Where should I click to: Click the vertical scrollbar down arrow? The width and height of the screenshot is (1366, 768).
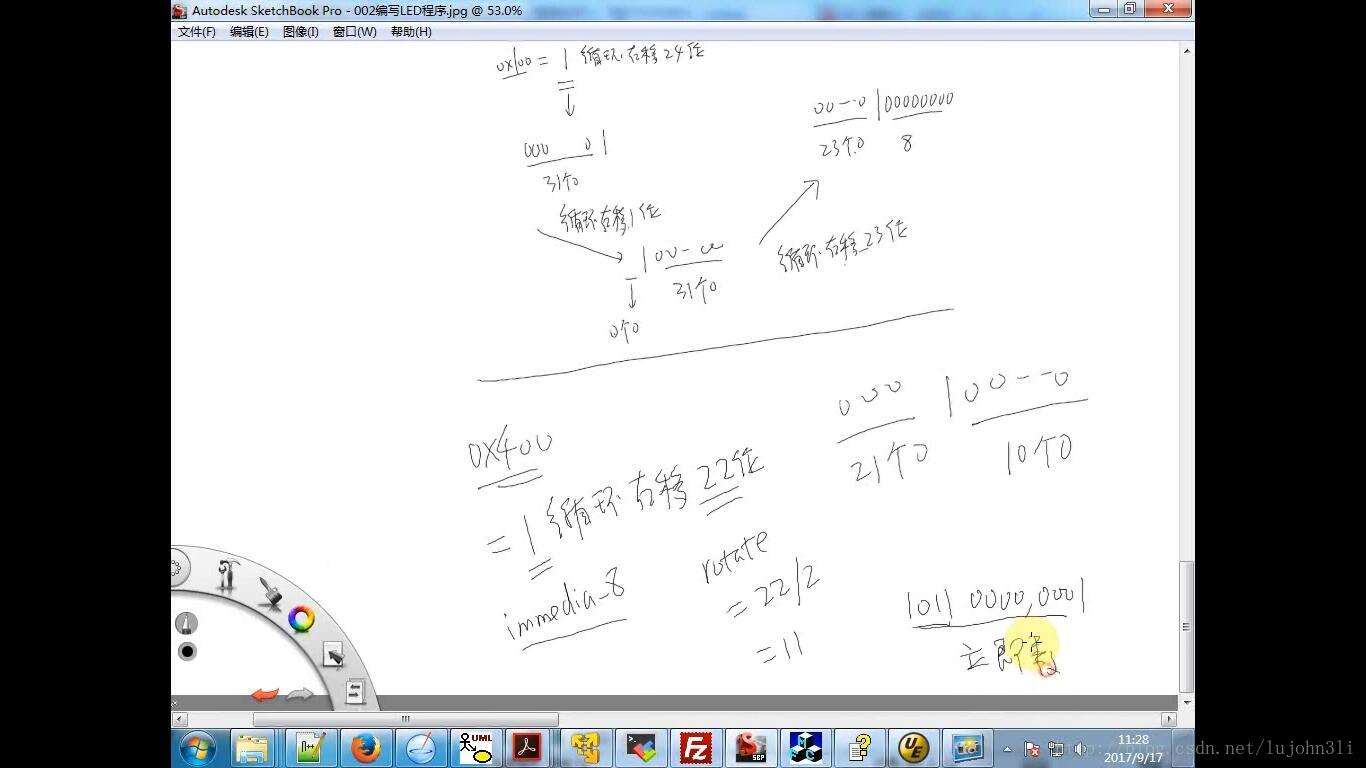click(x=1187, y=703)
